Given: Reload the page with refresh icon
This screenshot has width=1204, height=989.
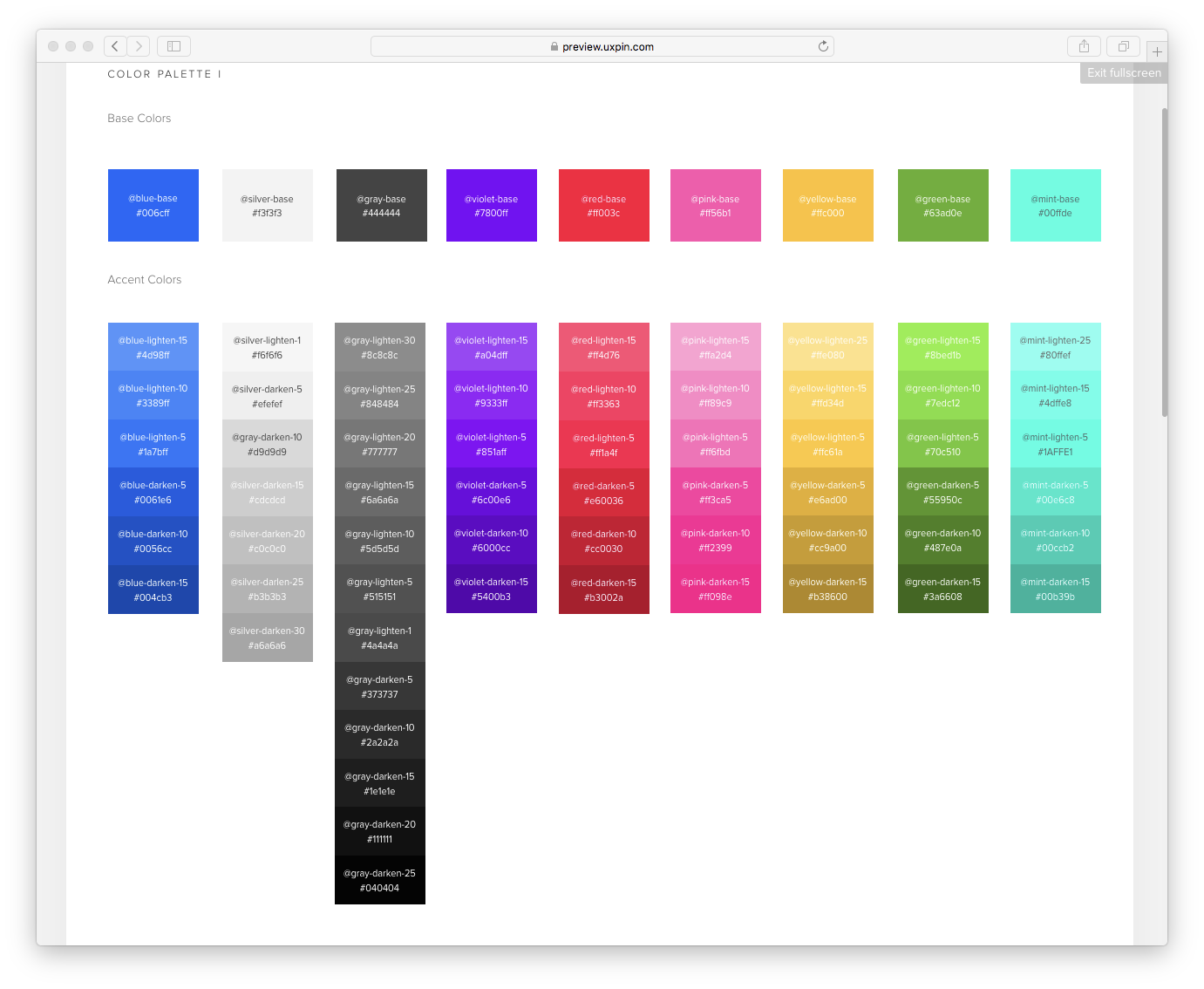Looking at the screenshot, I should [x=822, y=46].
